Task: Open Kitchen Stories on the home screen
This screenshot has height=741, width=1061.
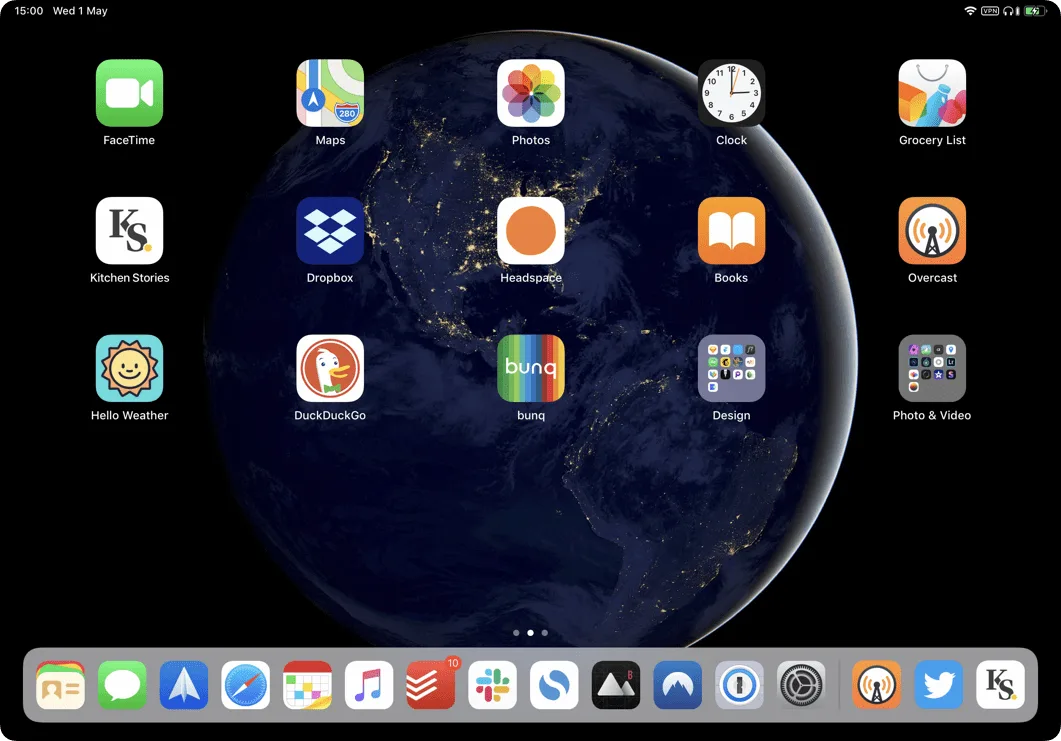Action: pos(129,231)
